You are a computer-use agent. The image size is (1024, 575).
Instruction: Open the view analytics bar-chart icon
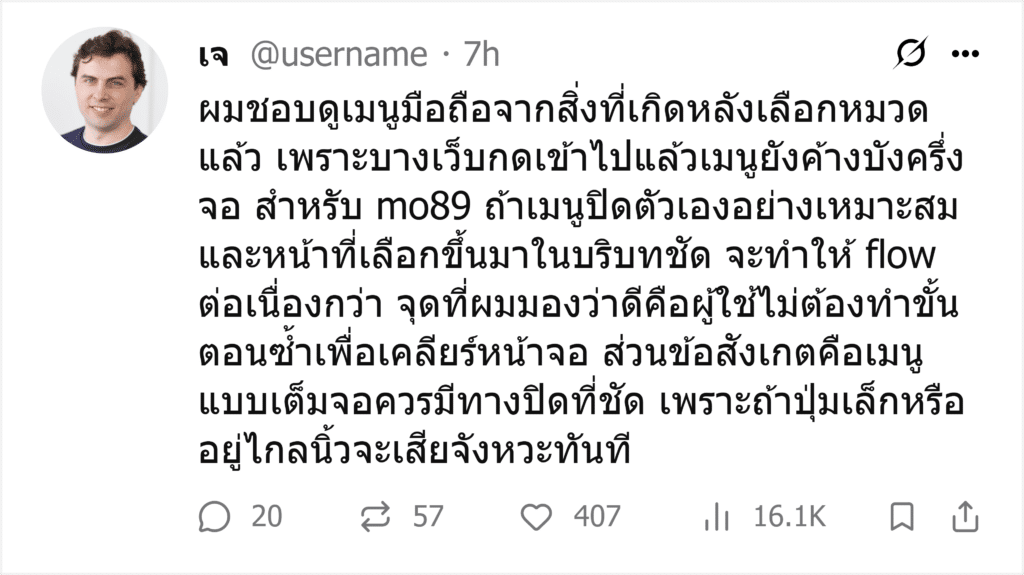716,517
